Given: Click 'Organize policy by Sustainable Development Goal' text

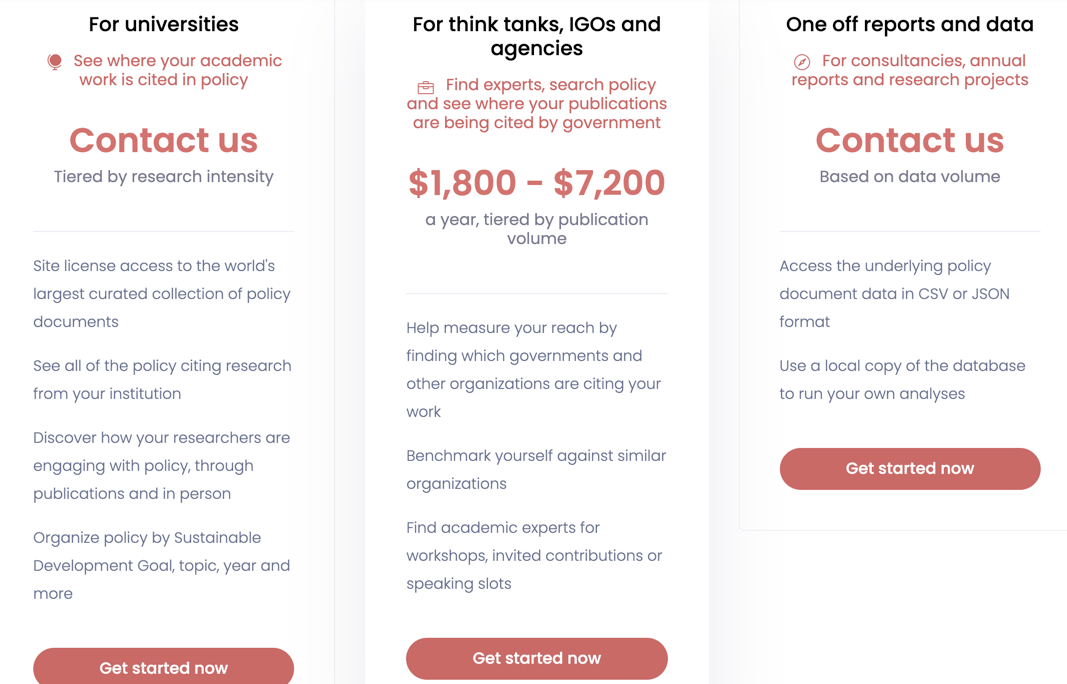Looking at the screenshot, I should pyautogui.click(x=162, y=565).
